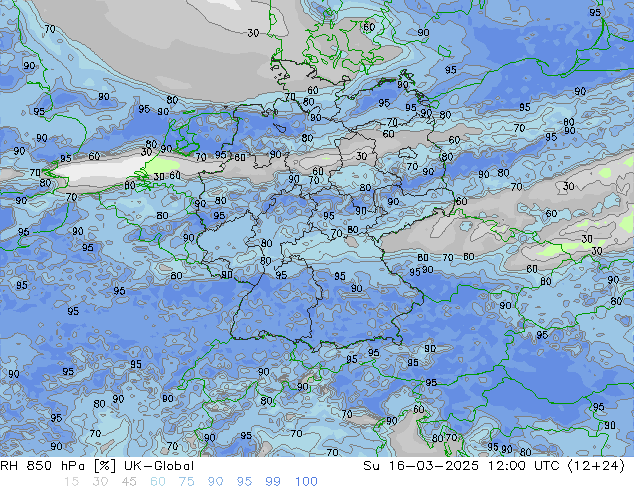Select the legend value 60 in the colour scale
The height and width of the screenshot is (490, 634).
[158, 482]
